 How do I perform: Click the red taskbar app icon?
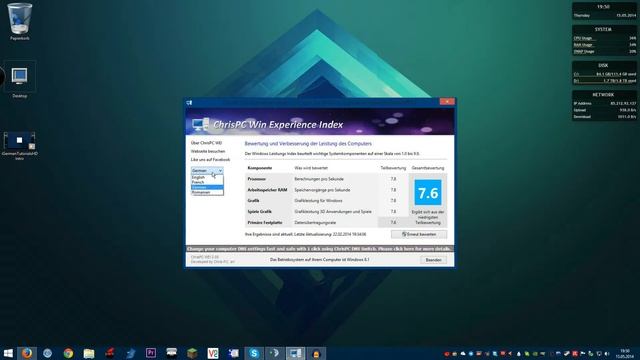pos(109,353)
